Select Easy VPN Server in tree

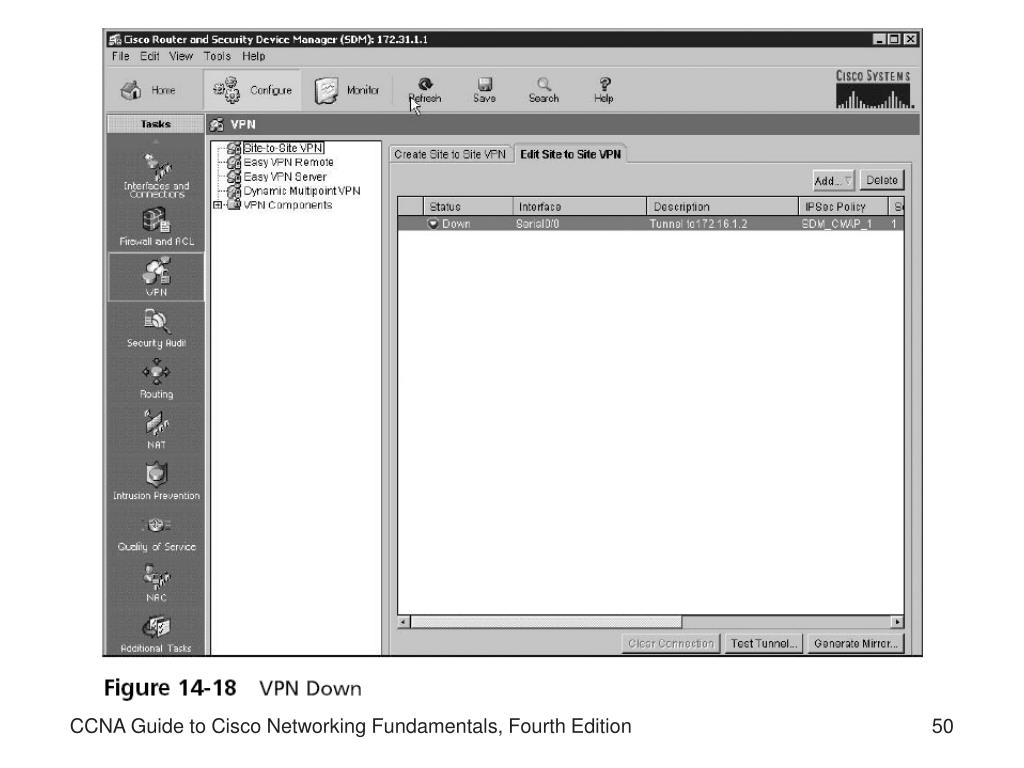pyautogui.click(x=285, y=176)
